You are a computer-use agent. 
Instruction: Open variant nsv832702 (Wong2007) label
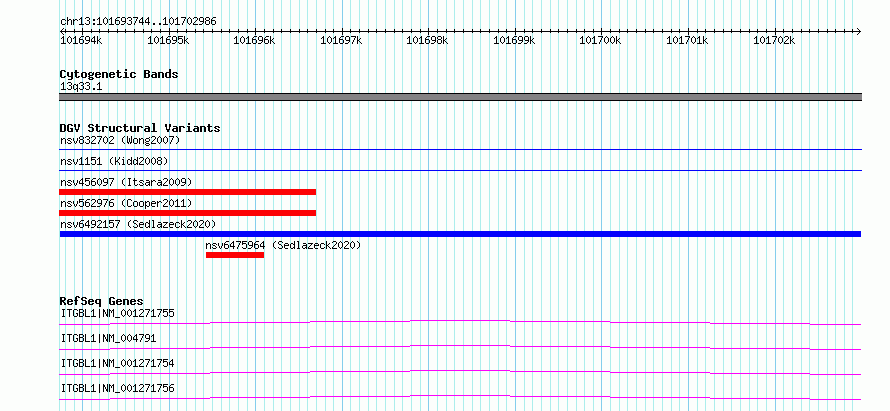pos(120,140)
